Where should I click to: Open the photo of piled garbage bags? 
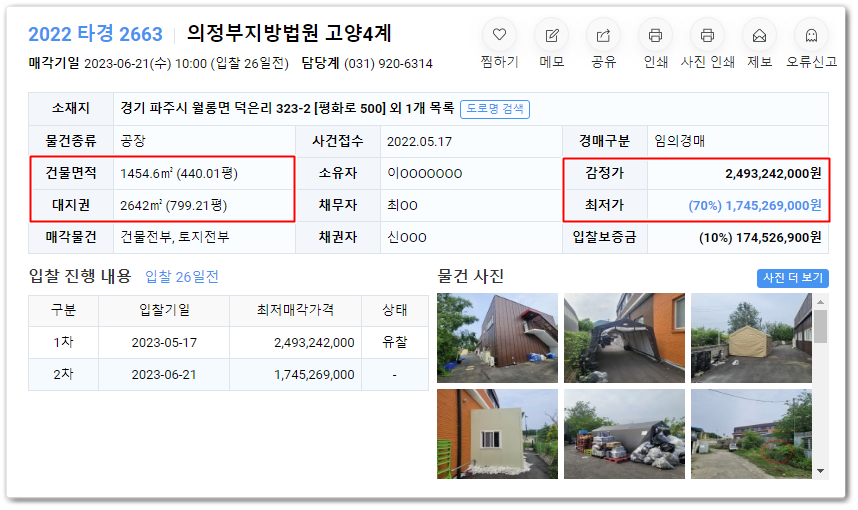click(624, 434)
